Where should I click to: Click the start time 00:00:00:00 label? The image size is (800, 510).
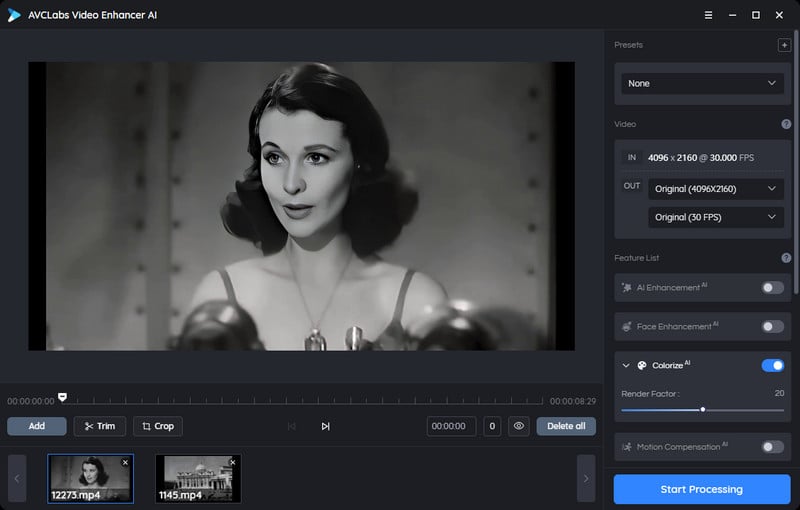tap(31, 401)
